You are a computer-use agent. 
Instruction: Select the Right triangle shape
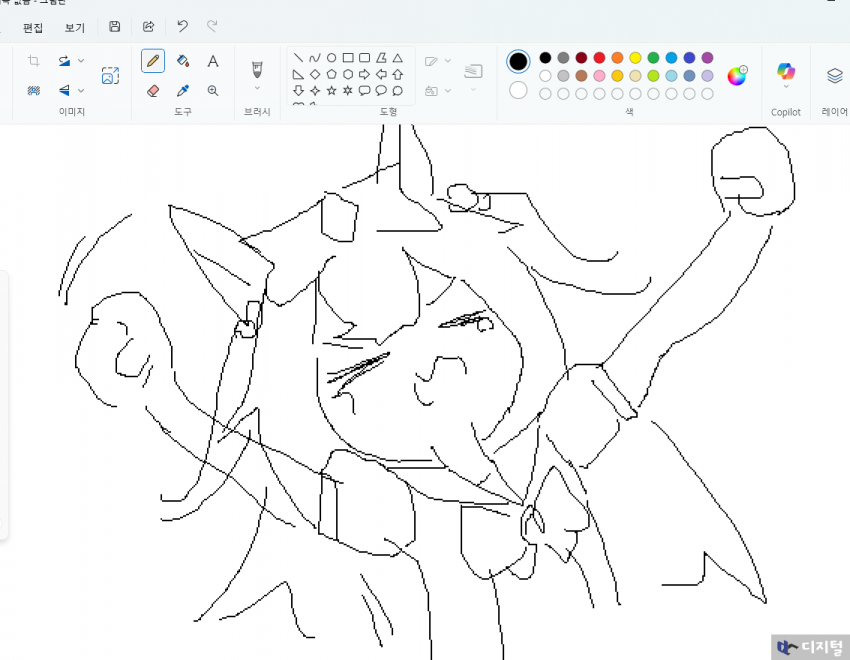point(298,74)
